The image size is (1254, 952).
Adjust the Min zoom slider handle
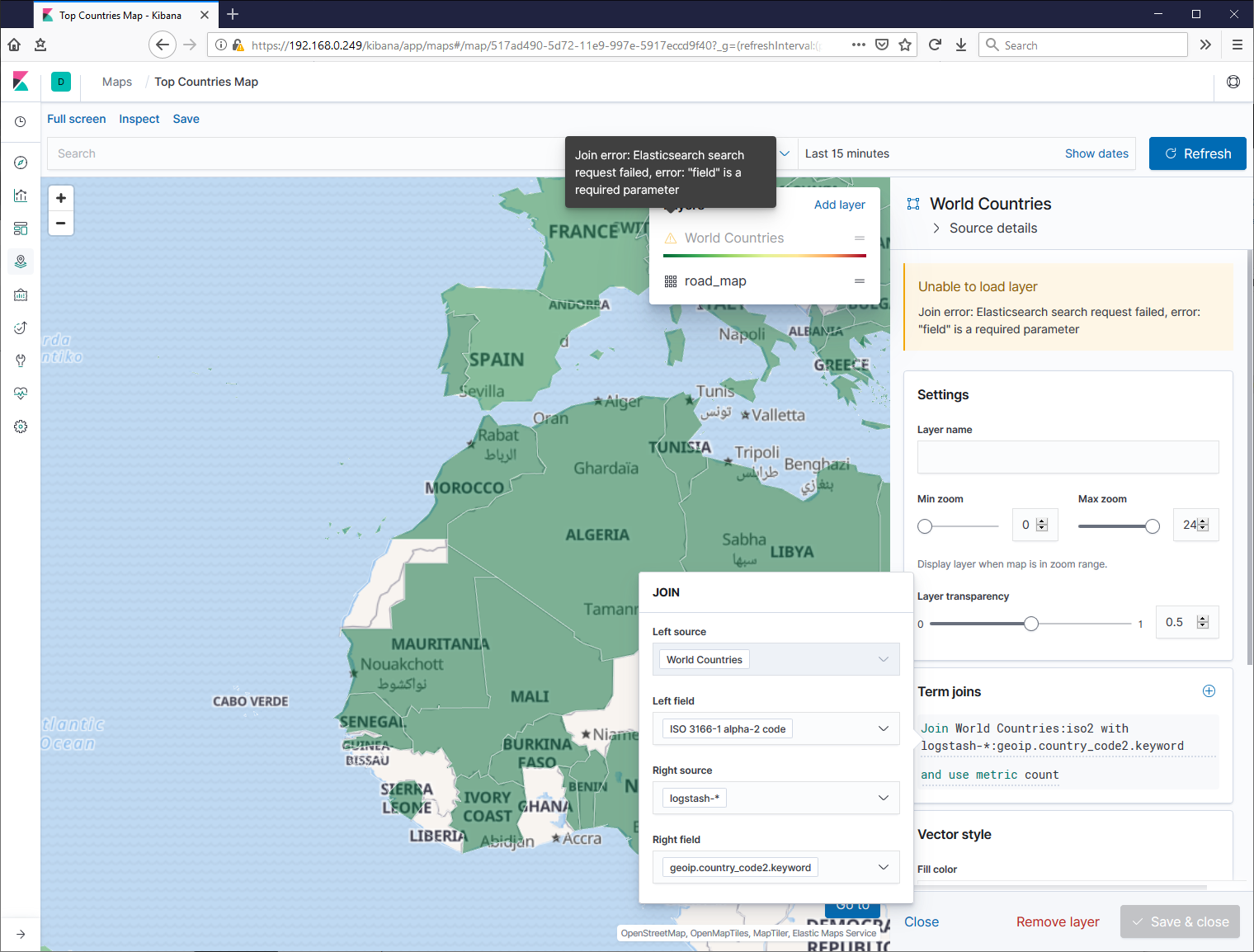(x=925, y=526)
